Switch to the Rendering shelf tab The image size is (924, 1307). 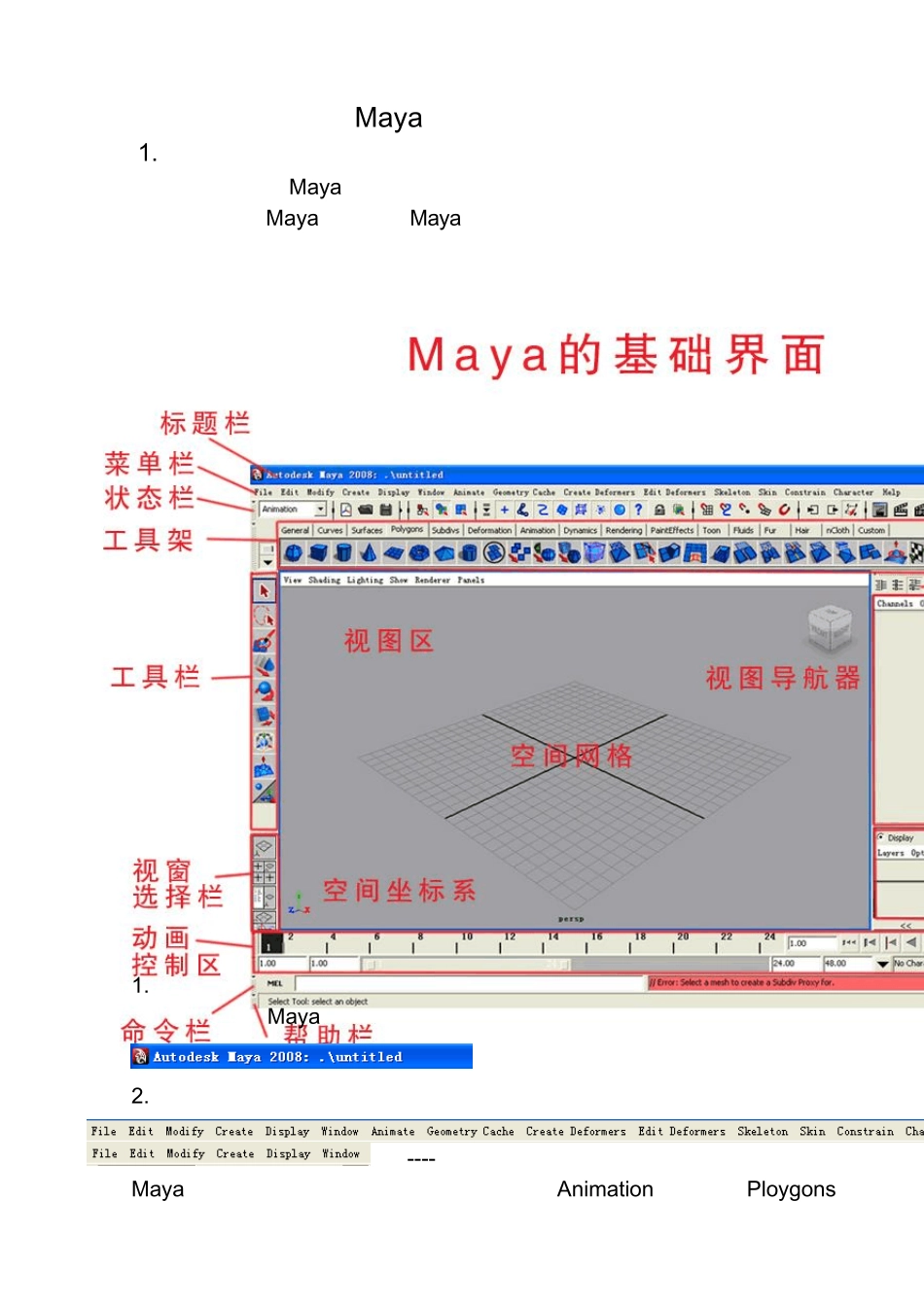click(x=623, y=530)
